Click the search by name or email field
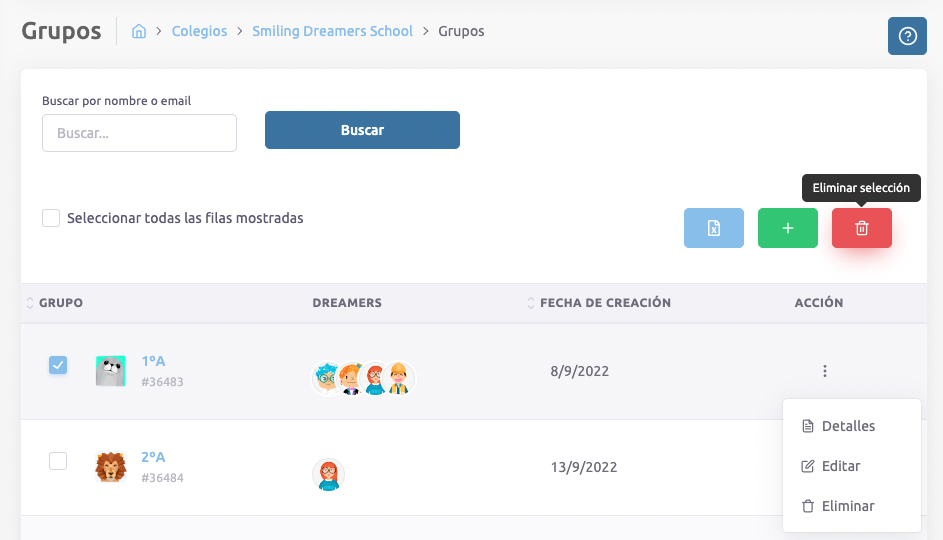 click(x=139, y=133)
